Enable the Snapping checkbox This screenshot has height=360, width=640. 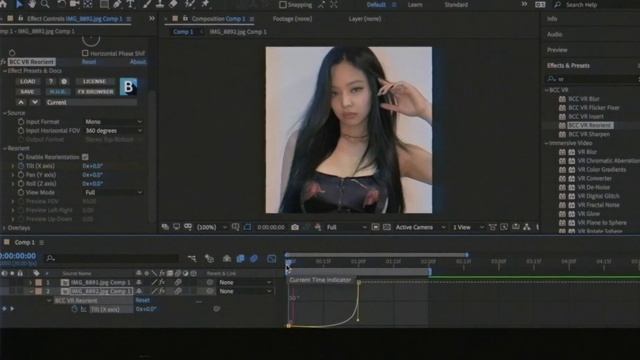pos(282,4)
